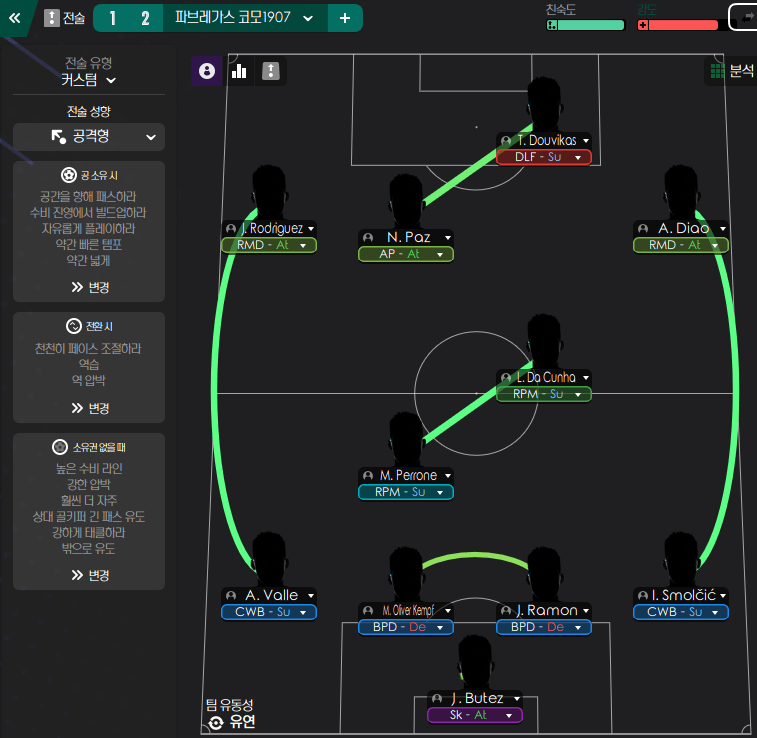
Task: Open the 전술 tactics icon tab
Action: (64, 18)
